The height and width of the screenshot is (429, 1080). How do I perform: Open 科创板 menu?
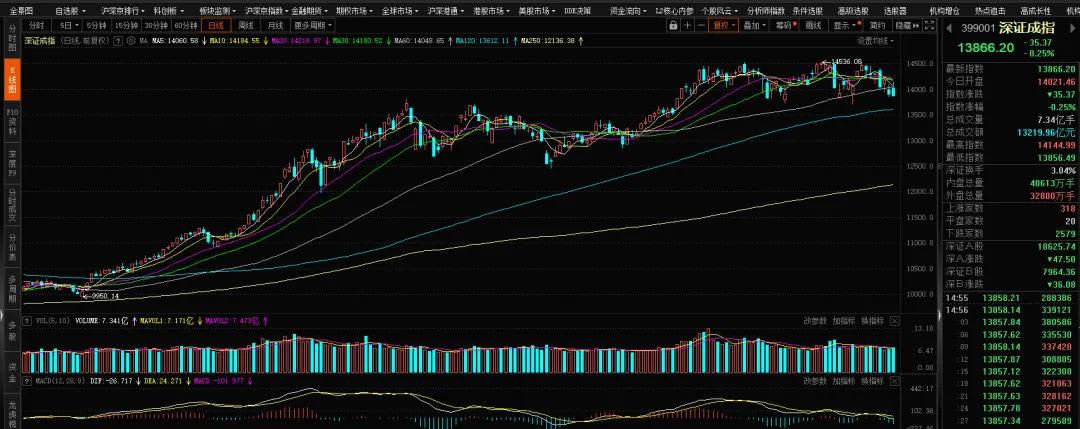(x=168, y=11)
